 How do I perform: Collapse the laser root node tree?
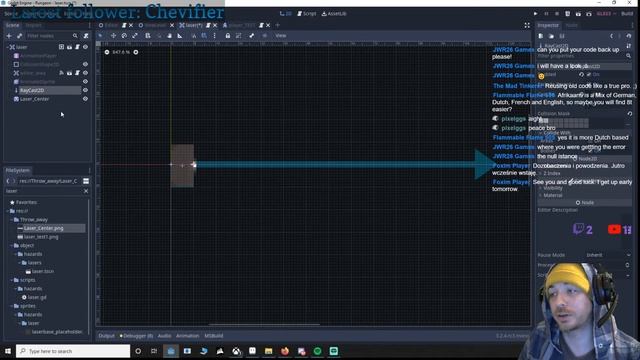[x=7, y=47]
